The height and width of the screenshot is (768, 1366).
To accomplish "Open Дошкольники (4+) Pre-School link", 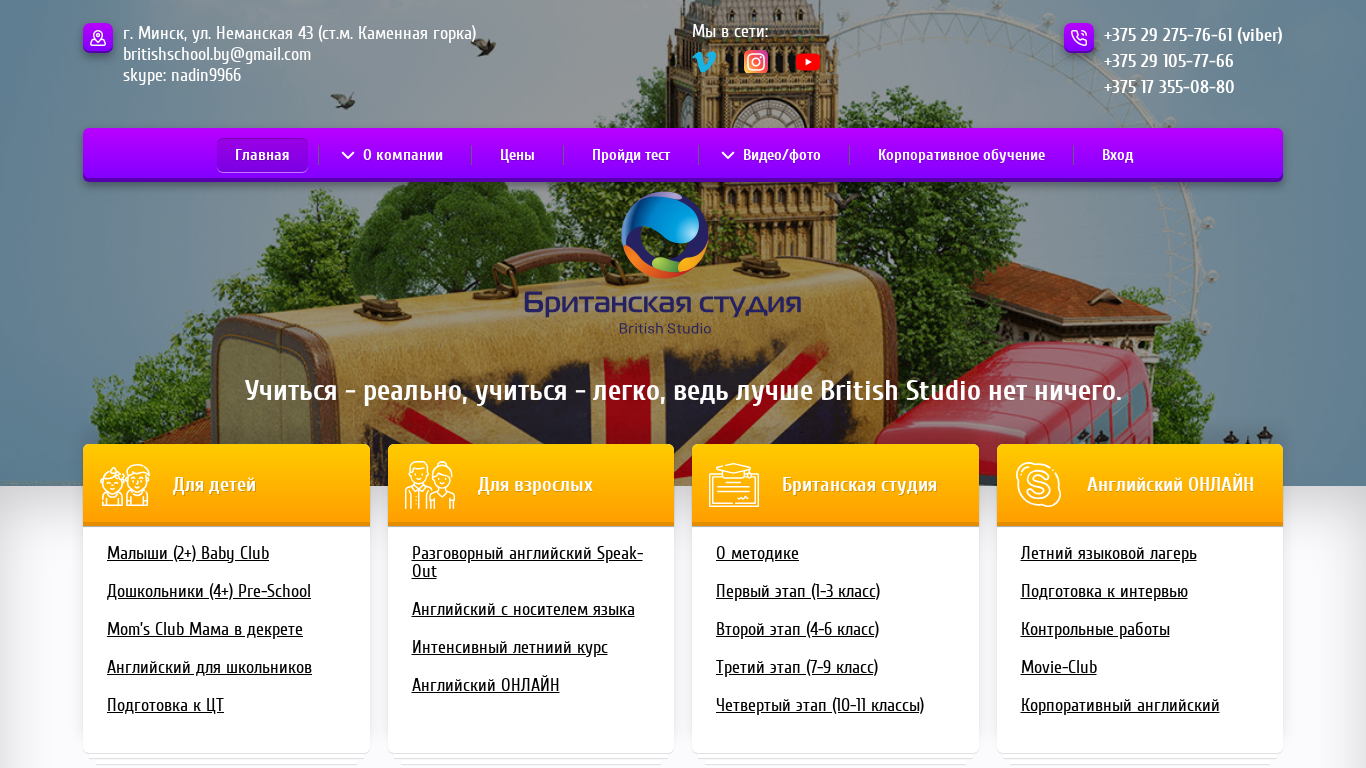I will (x=209, y=591).
